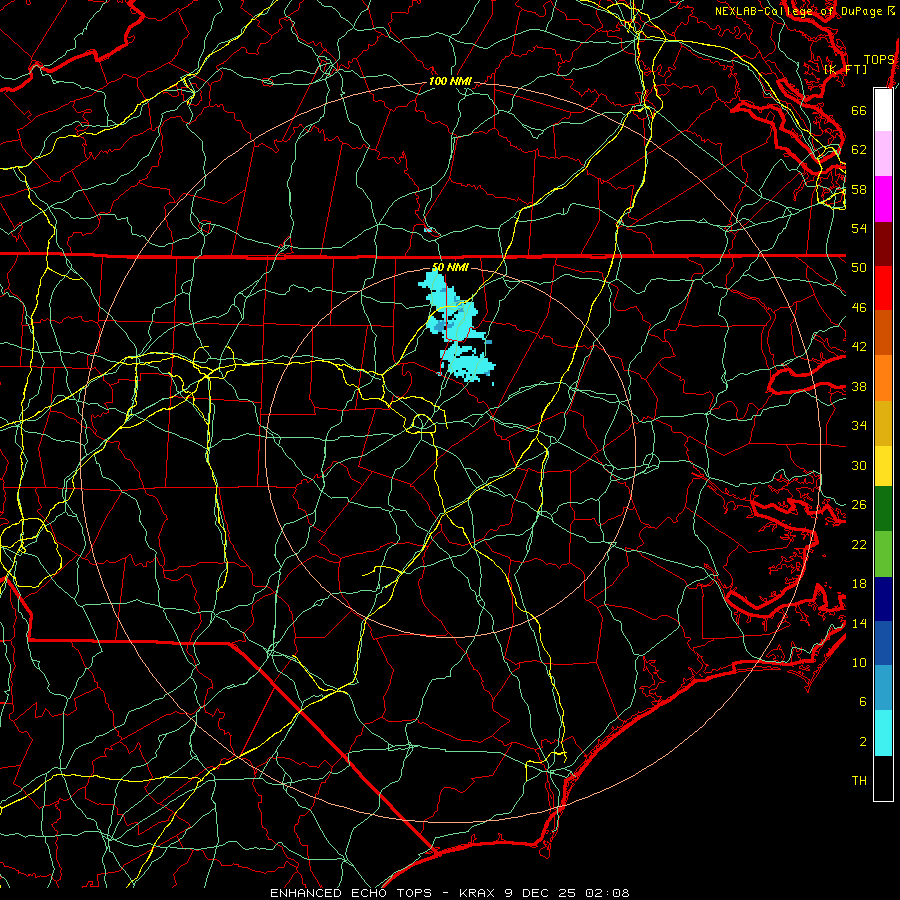
Task: Select the dark maroon legend swatch
Action: [x=883, y=244]
